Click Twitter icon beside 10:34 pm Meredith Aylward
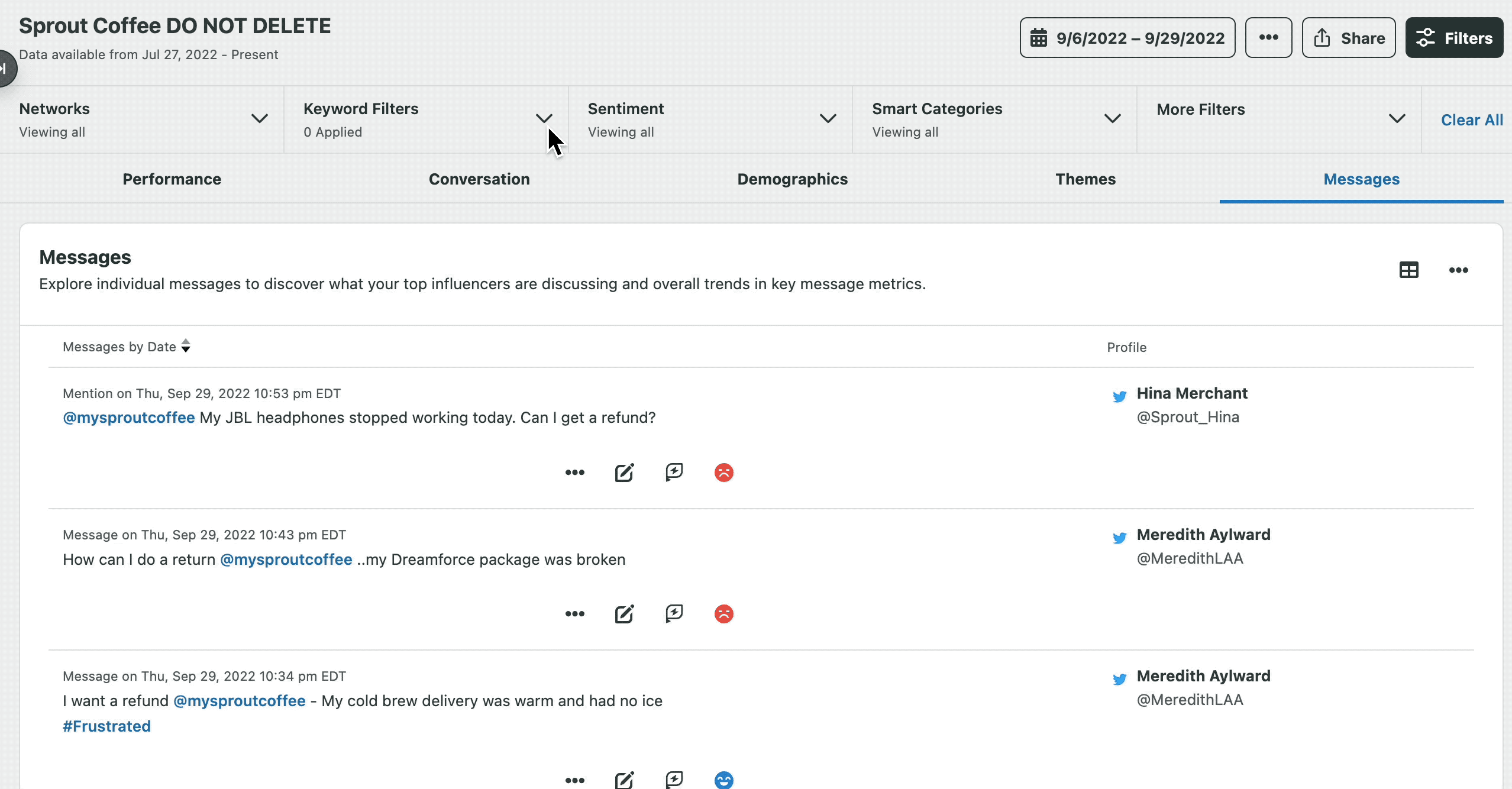1512x789 pixels. [1119, 679]
